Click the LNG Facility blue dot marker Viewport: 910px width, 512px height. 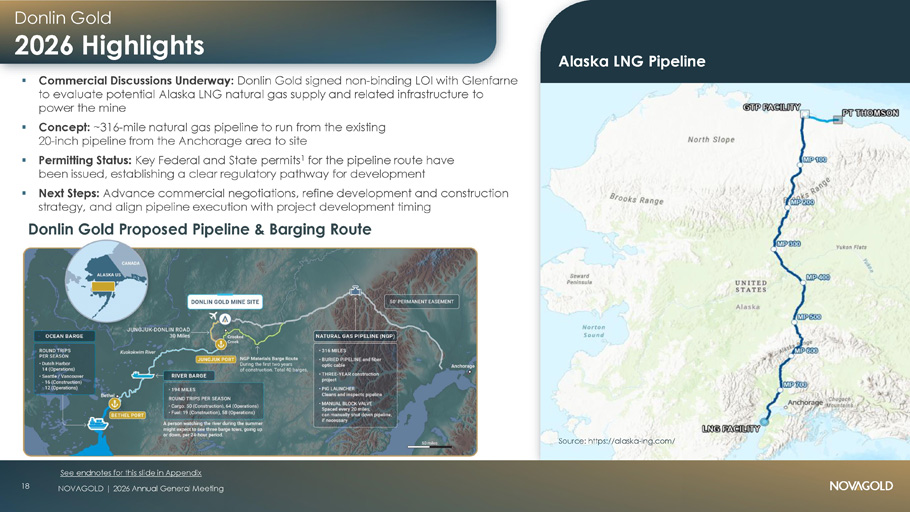point(764,422)
